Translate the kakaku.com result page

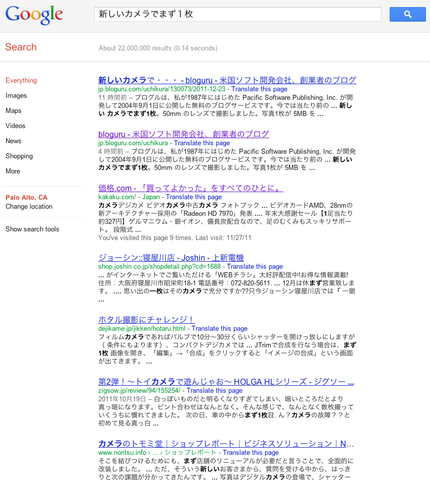point(194,197)
